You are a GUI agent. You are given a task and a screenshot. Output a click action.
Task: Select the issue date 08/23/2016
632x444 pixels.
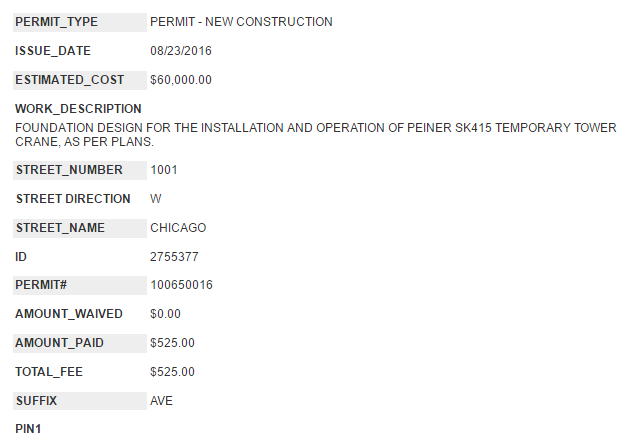[x=181, y=51]
